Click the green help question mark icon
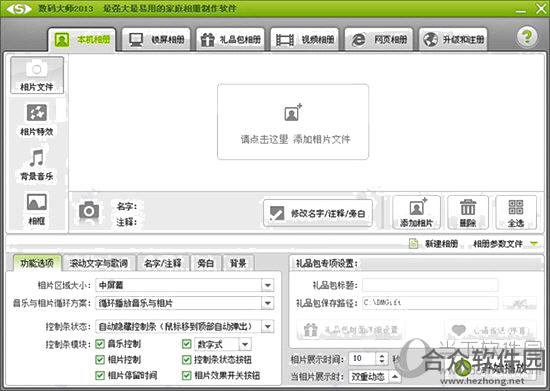This screenshot has height=391, width=550. [x=527, y=36]
